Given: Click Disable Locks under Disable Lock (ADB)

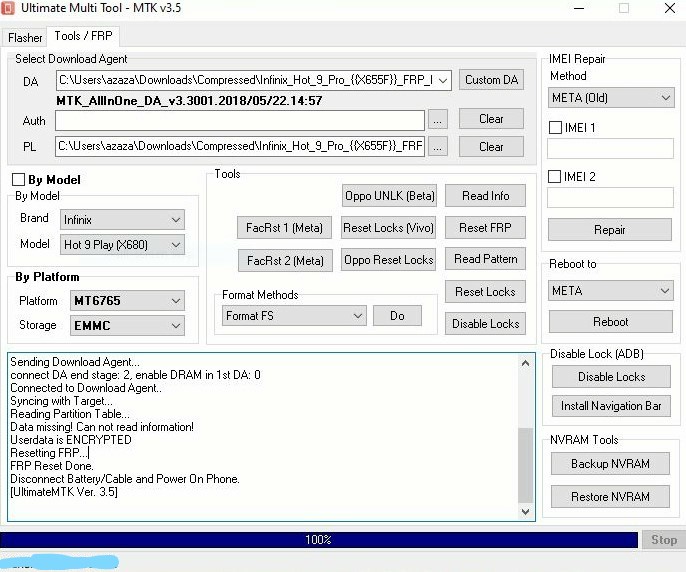Looking at the screenshot, I should point(611,376).
